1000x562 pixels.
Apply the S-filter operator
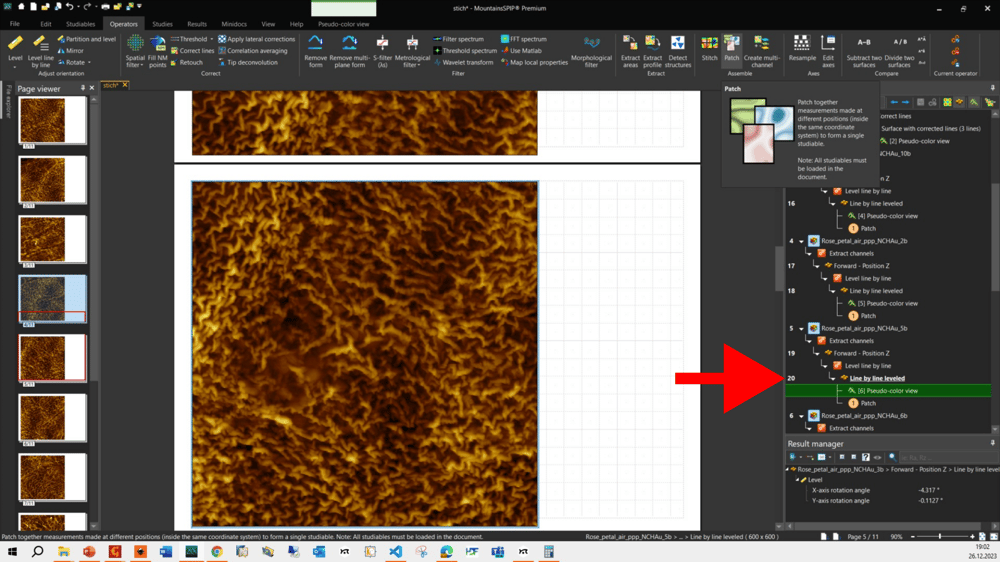pos(383,51)
